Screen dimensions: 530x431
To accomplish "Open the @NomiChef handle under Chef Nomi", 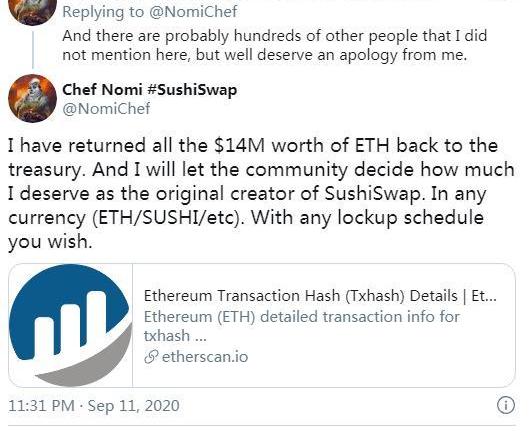I will [x=106, y=109].
